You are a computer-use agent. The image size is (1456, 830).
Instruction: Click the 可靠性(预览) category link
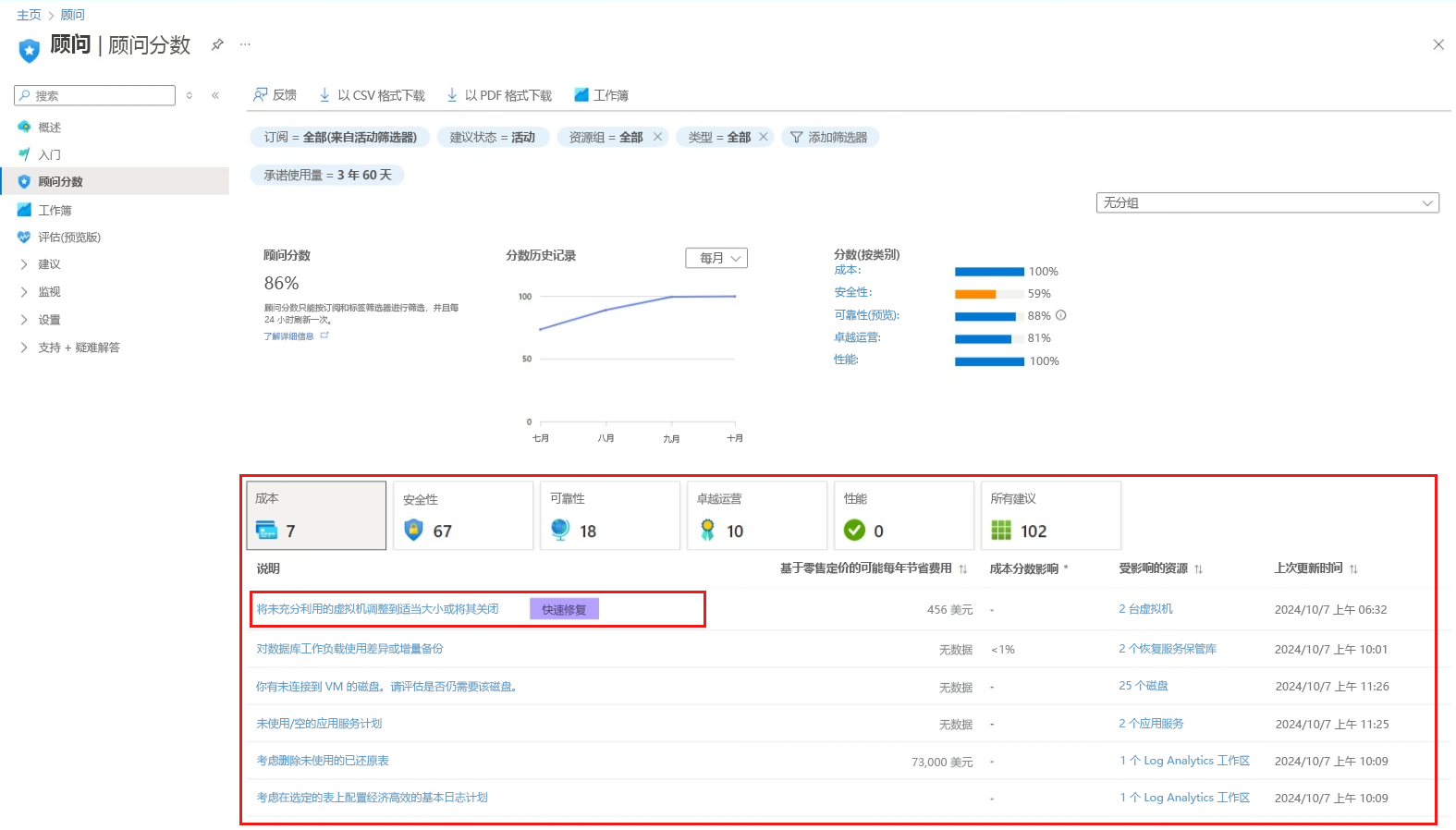866,315
